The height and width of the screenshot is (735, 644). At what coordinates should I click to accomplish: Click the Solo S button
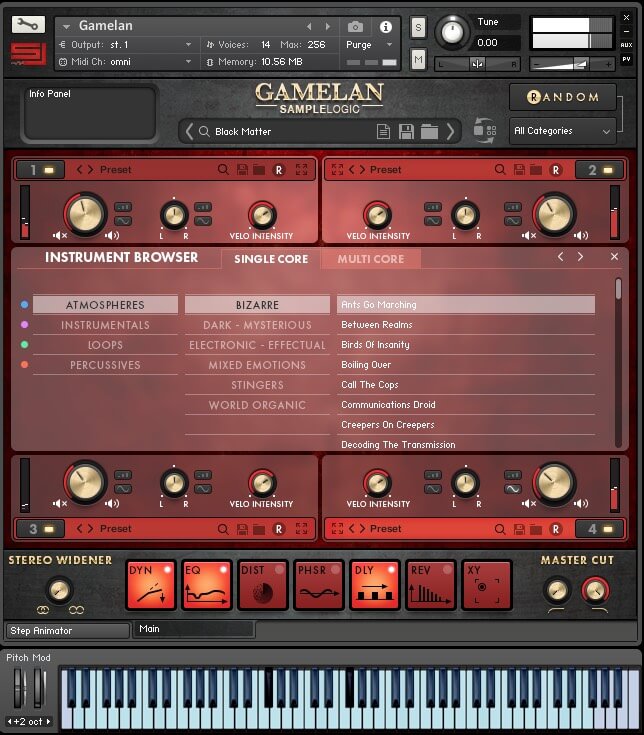tap(418, 28)
